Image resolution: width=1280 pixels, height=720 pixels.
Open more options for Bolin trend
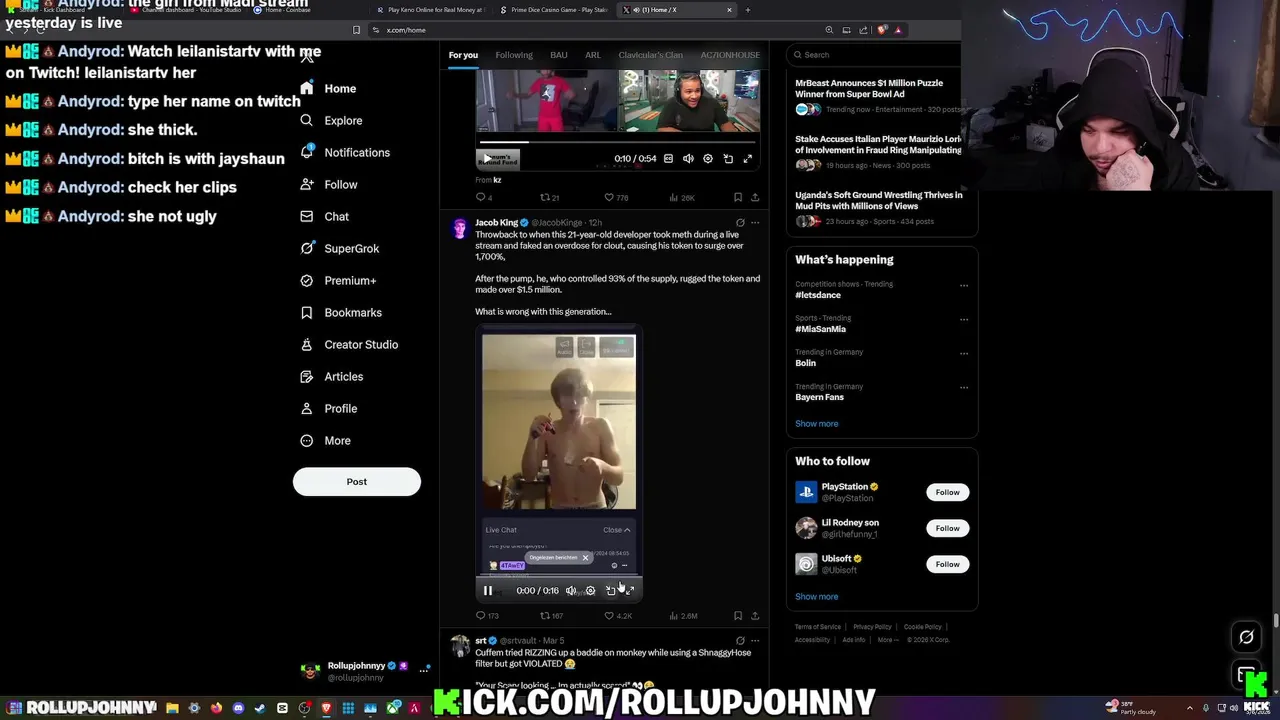coord(964,353)
